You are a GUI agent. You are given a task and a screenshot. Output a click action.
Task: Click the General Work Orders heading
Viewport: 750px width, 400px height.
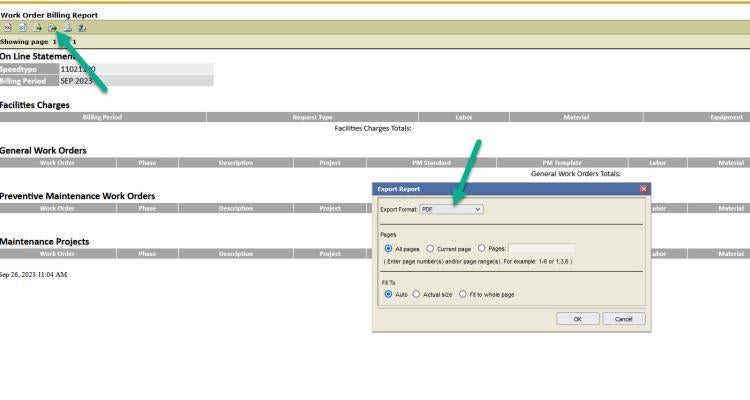(43, 151)
